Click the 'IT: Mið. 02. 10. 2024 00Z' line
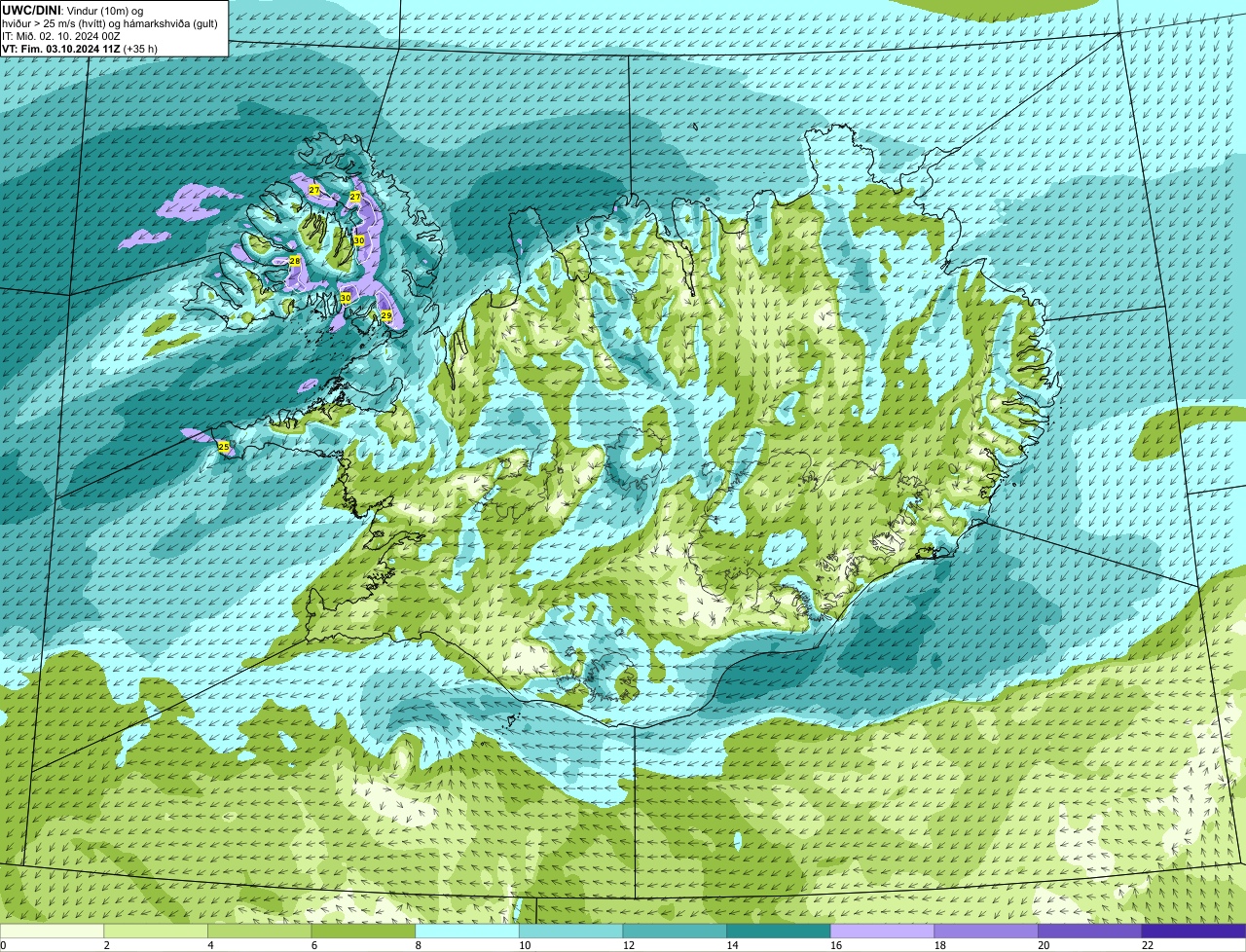 [x=61, y=35]
